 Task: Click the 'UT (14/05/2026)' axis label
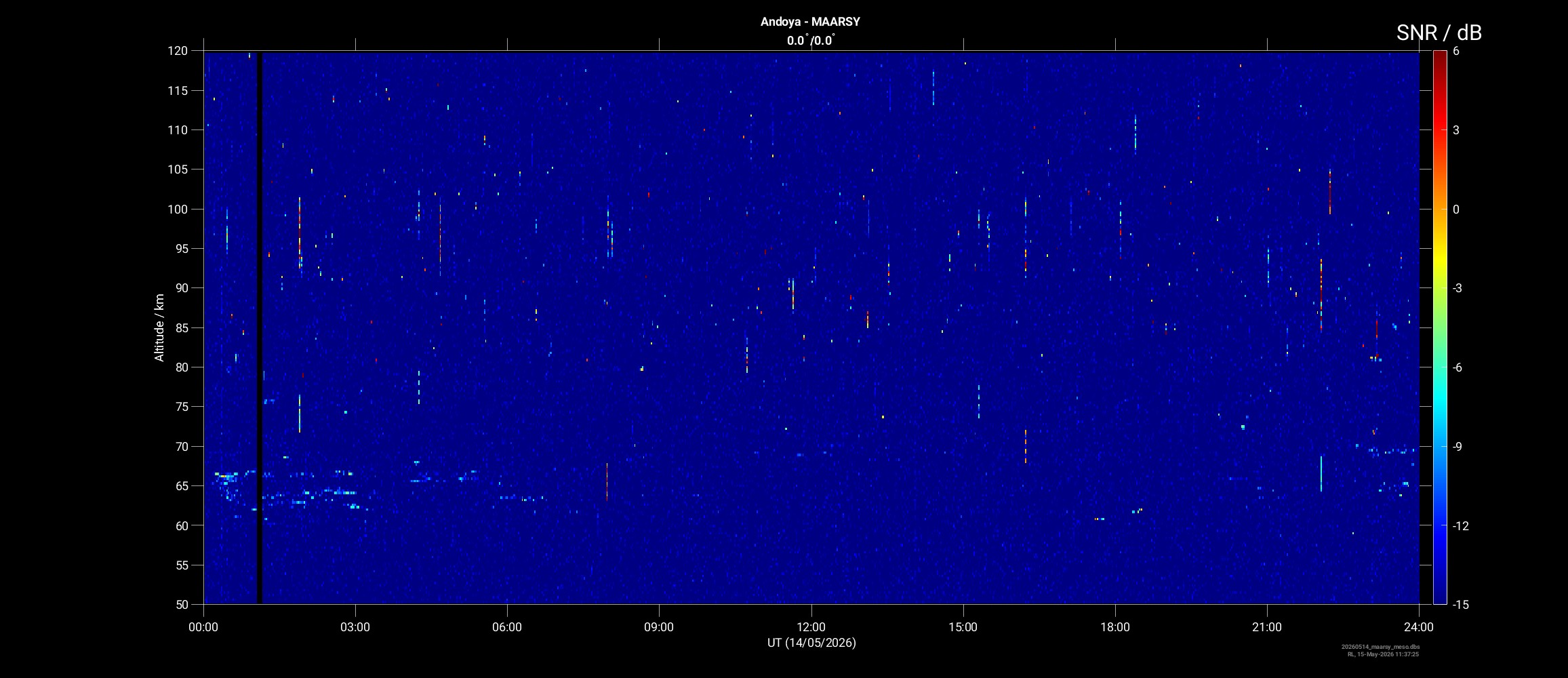[811, 643]
